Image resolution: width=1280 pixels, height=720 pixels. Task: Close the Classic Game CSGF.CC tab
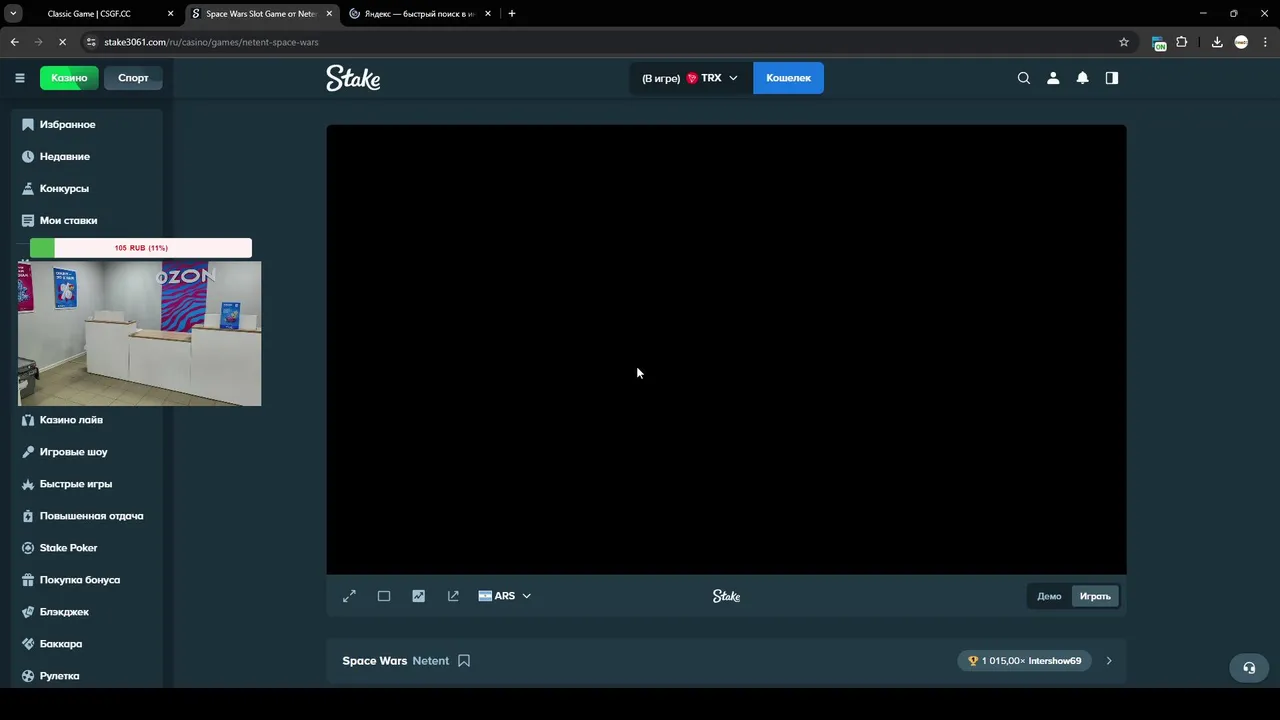(x=170, y=14)
